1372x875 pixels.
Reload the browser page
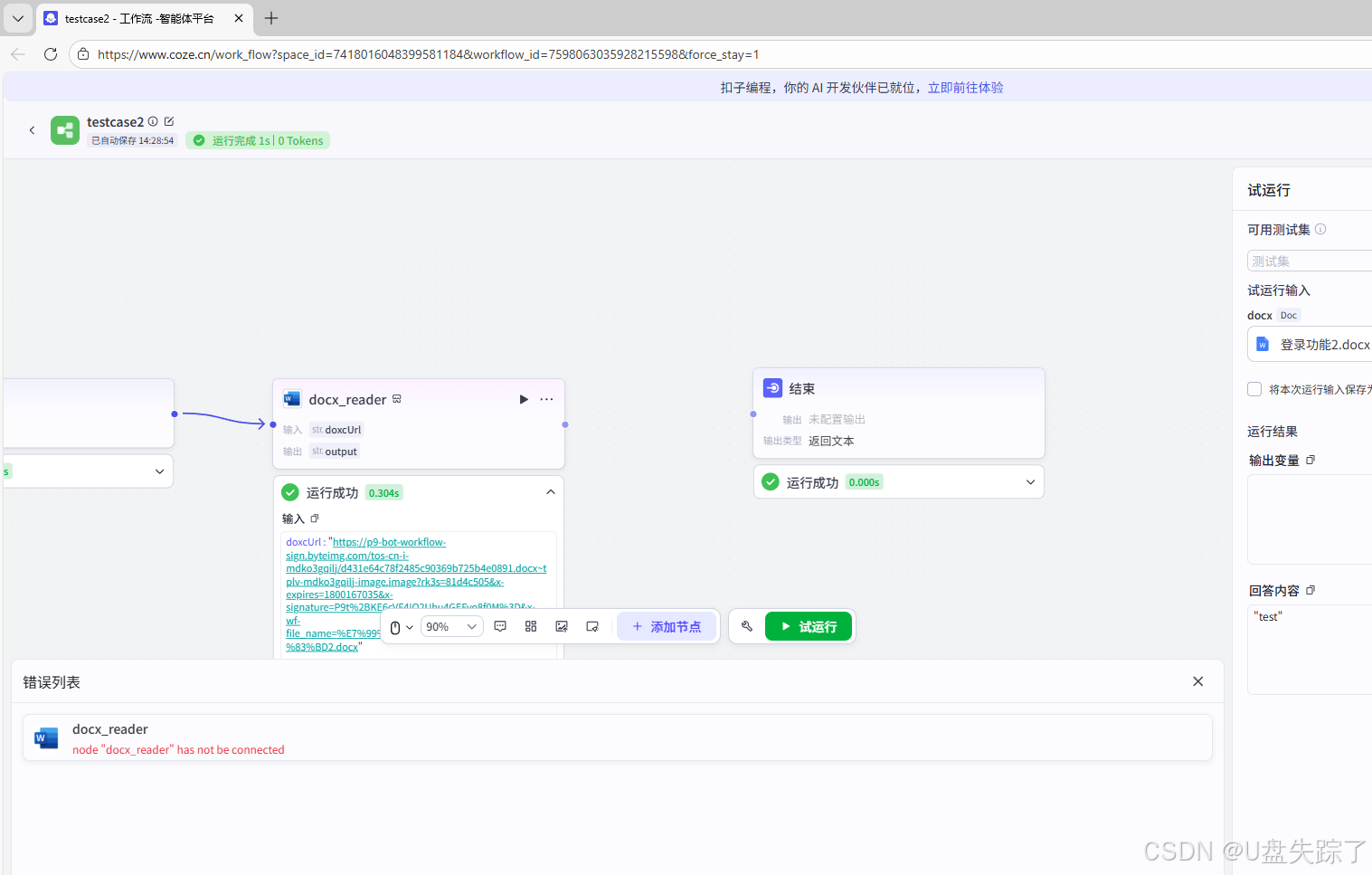[51, 54]
